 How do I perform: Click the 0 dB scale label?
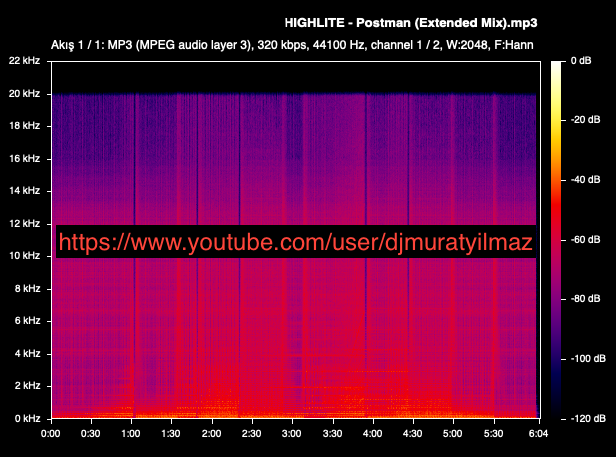tap(581, 61)
